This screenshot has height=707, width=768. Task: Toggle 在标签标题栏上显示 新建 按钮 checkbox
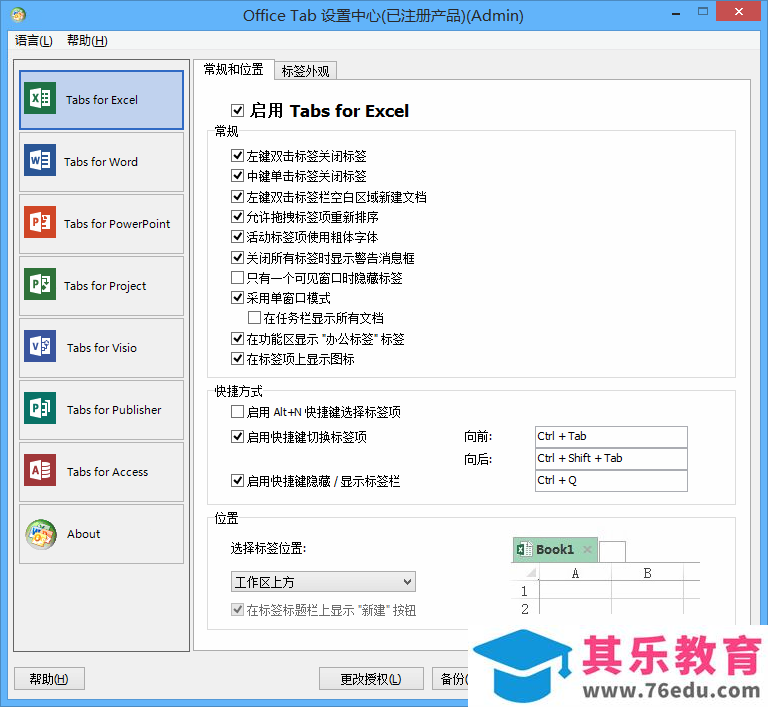click(x=238, y=609)
